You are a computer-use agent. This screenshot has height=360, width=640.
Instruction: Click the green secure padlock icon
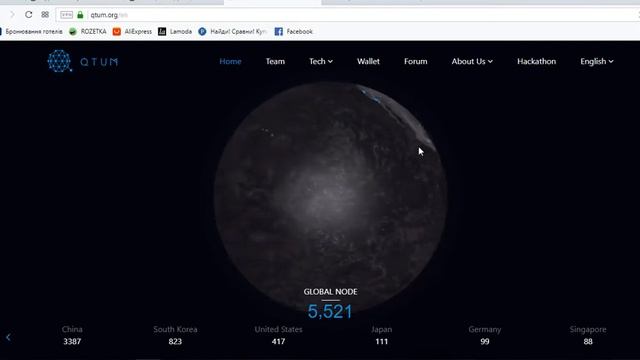[80, 15]
